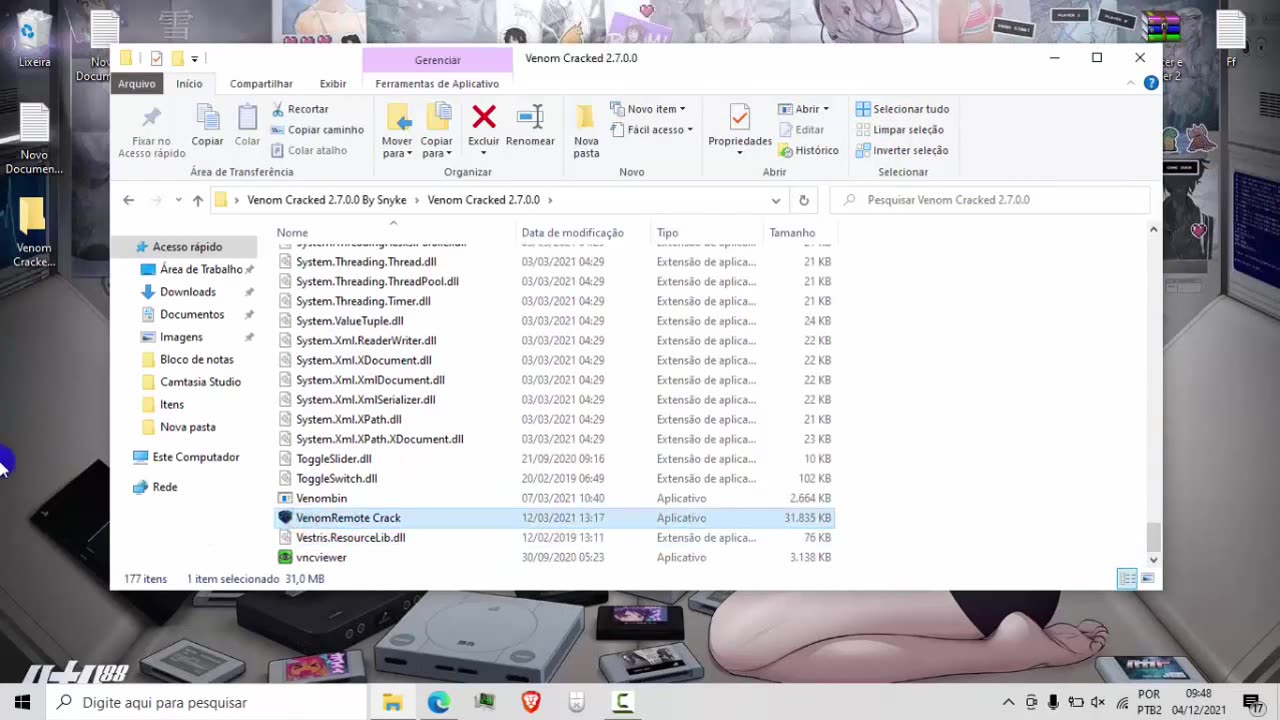Click Colar atalho option
The width and height of the screenshot is (1280, 720).
pos(309,150)
